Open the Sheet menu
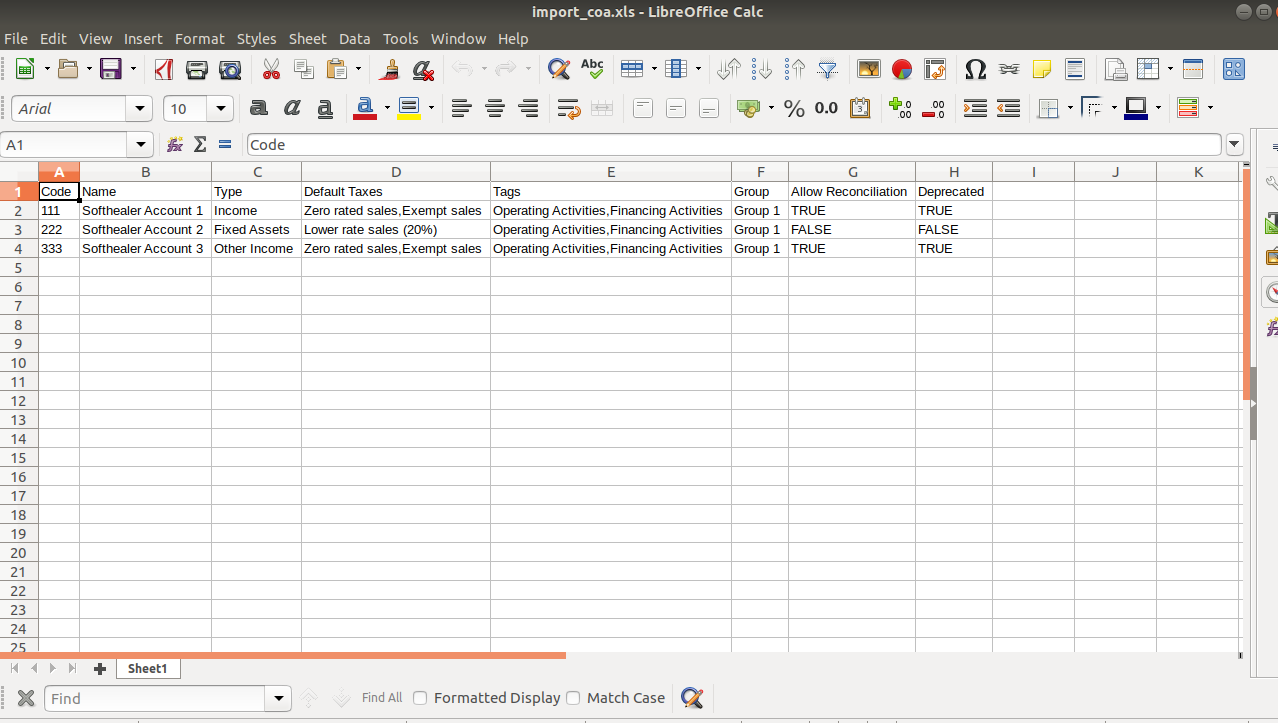The height and width of the screenshot is (723, 1278). (x=308, y=38)
